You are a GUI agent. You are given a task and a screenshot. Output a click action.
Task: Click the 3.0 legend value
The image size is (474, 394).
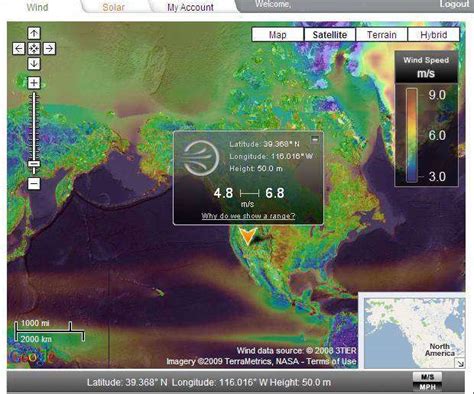click(x=437, y=176)
